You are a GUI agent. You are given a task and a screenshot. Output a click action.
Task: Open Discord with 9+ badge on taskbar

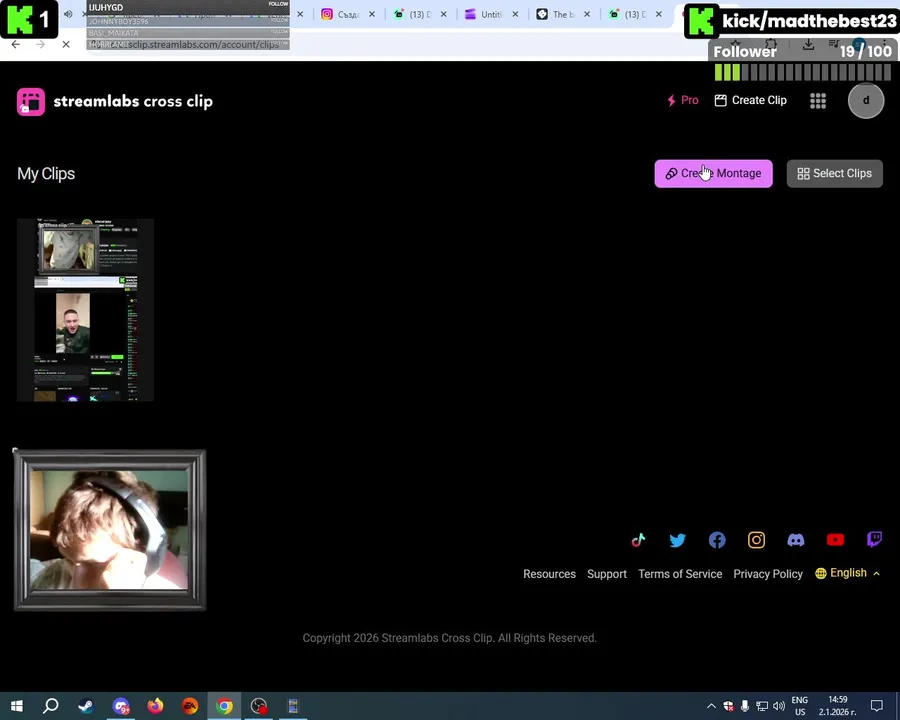[121, 706]
